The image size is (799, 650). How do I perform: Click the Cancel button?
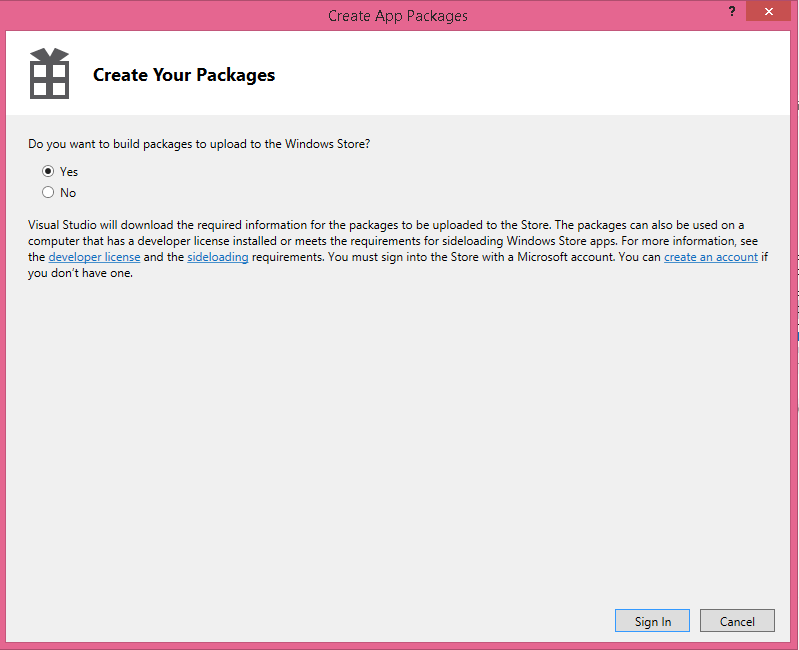[737, 621]
